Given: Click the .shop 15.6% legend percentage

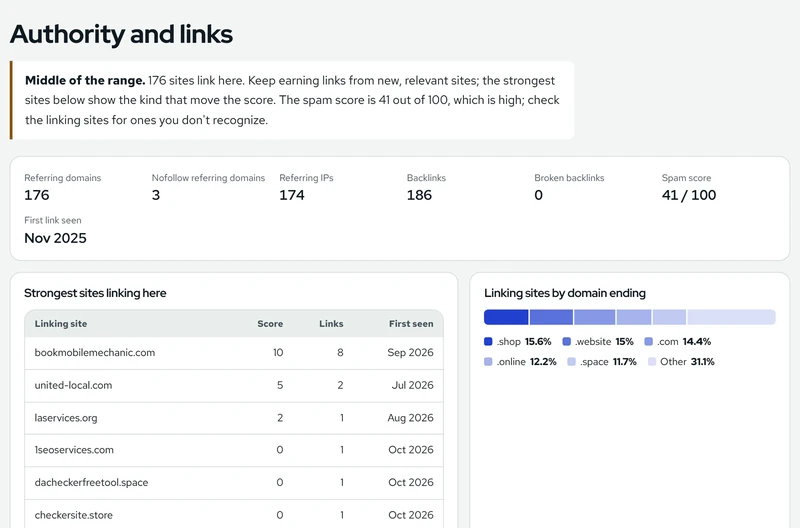Looking at the screenshot, I should (x=538, y=341).
